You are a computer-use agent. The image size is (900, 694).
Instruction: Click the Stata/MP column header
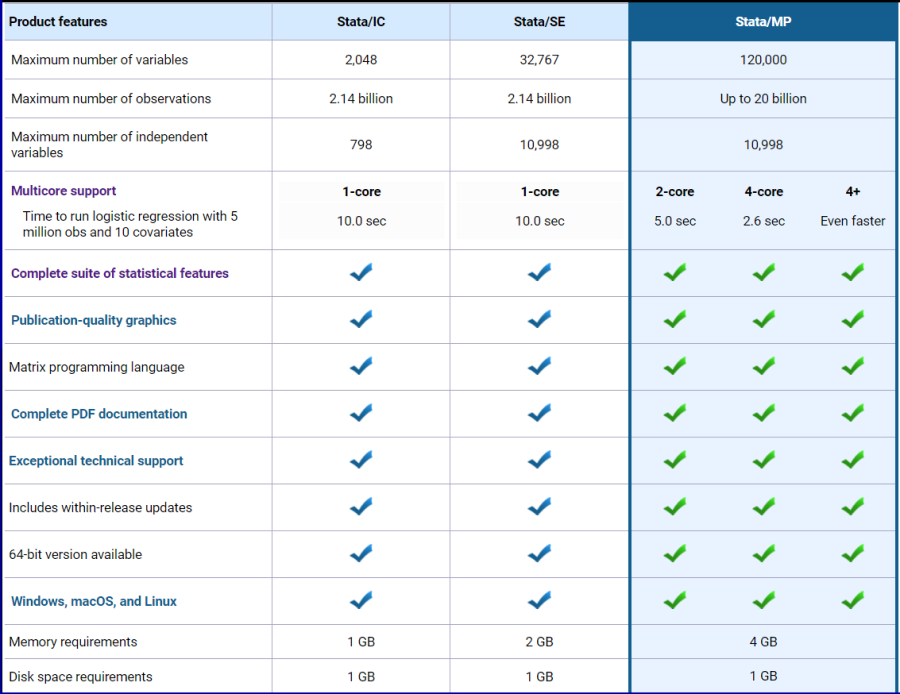click(763, 22)
